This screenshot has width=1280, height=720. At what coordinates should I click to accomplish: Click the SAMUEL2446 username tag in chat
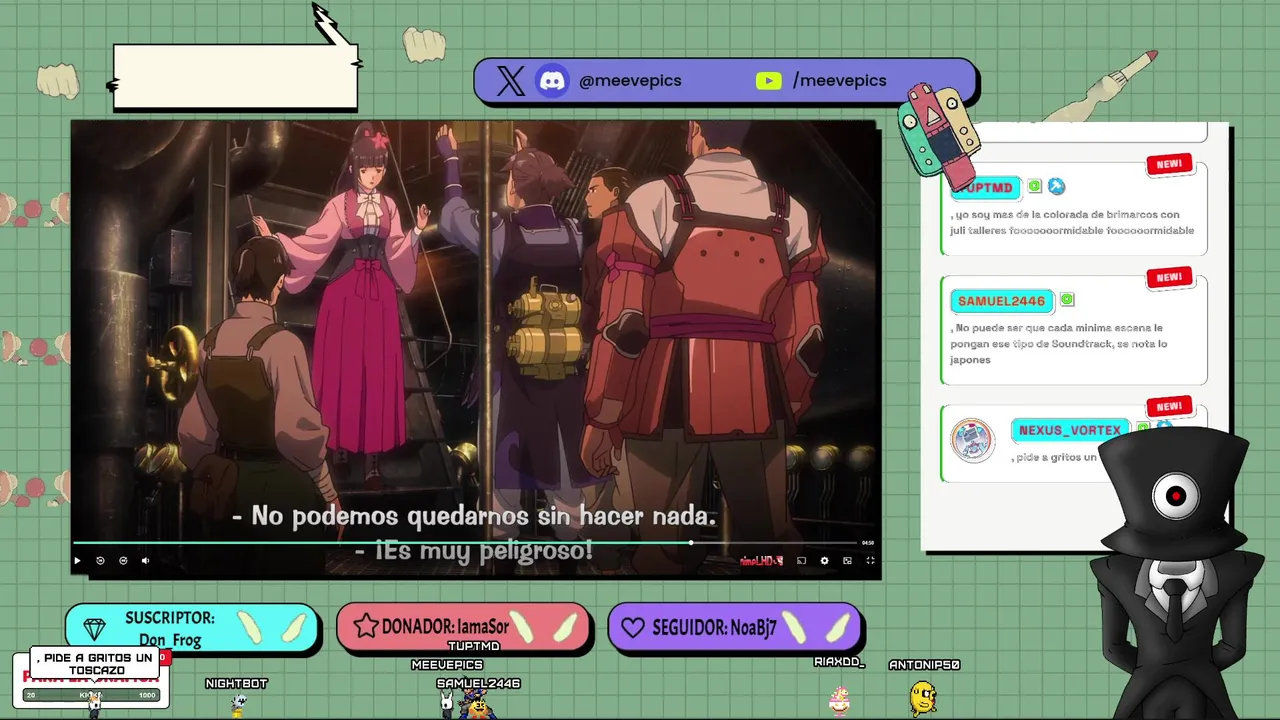[1001, 301]
